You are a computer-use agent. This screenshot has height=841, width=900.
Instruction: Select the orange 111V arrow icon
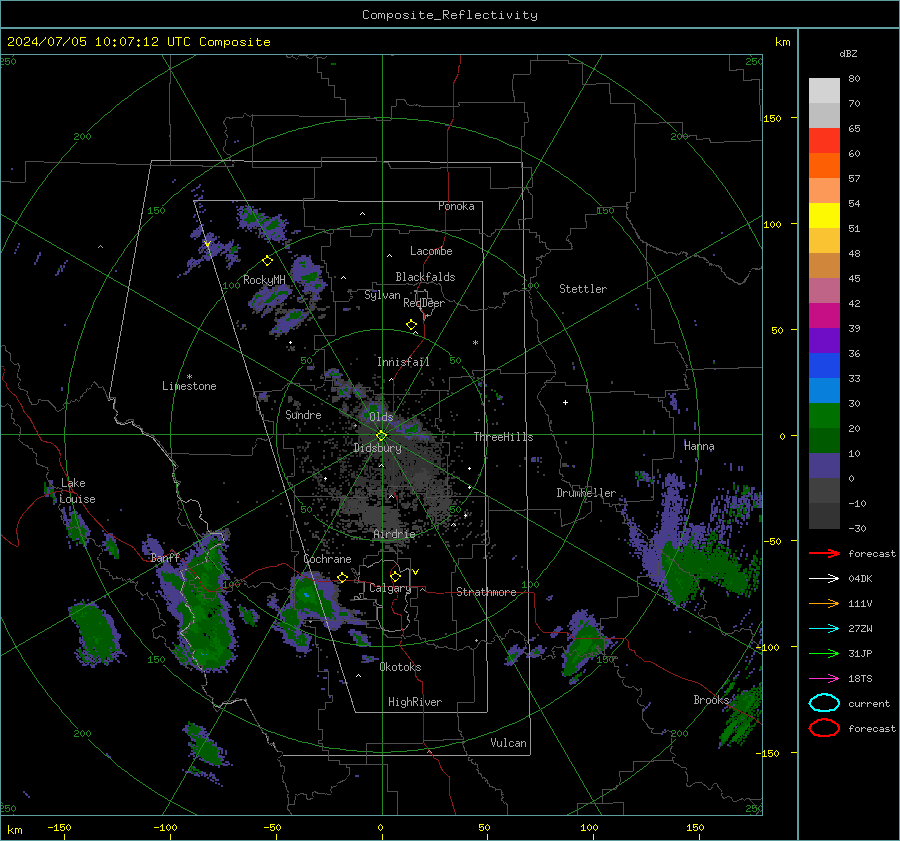coord(824,603)
